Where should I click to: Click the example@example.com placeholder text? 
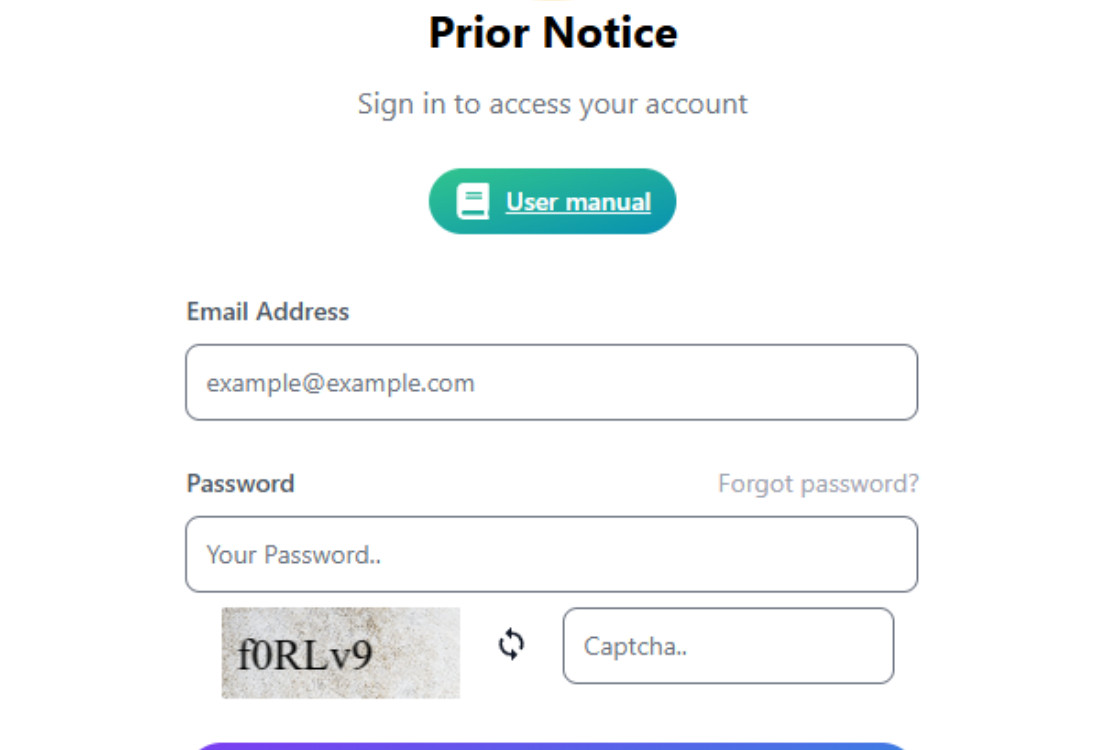[x=340, y=383]
